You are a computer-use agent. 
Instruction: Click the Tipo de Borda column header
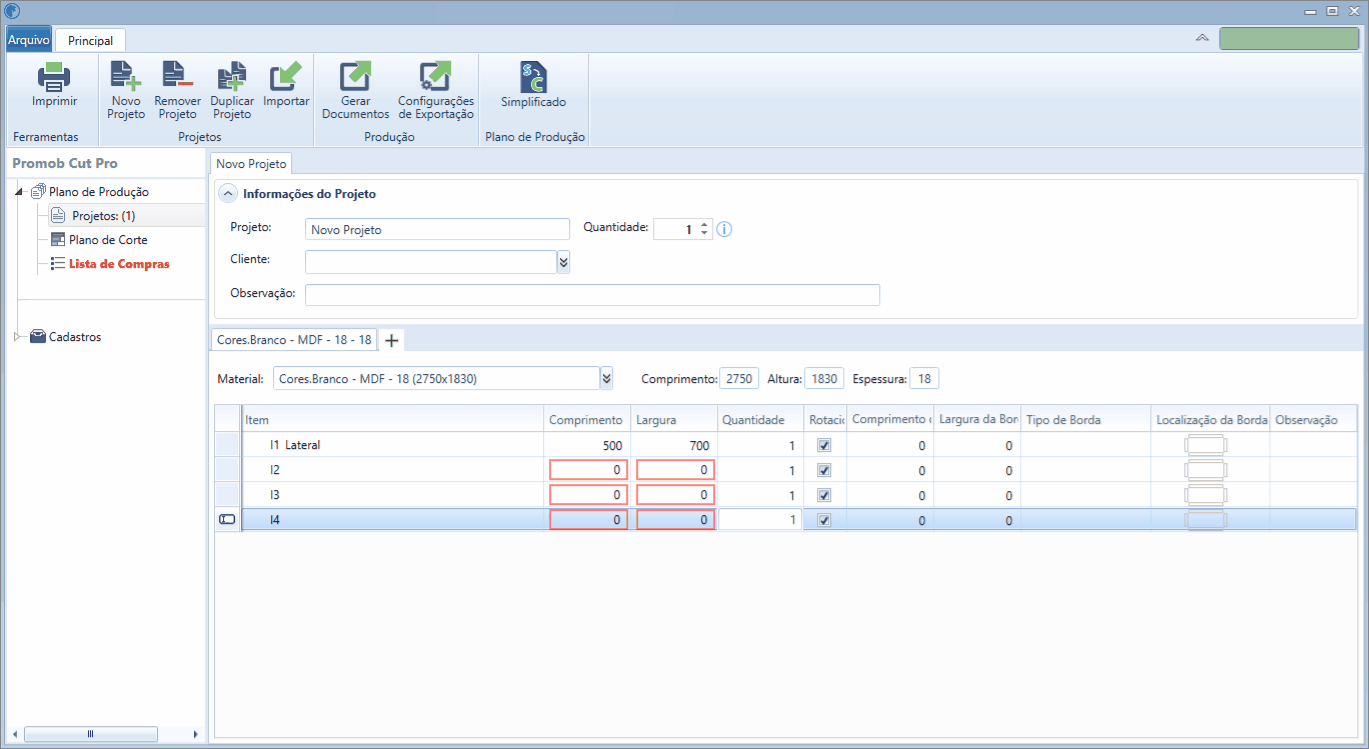pos(1085,420)
